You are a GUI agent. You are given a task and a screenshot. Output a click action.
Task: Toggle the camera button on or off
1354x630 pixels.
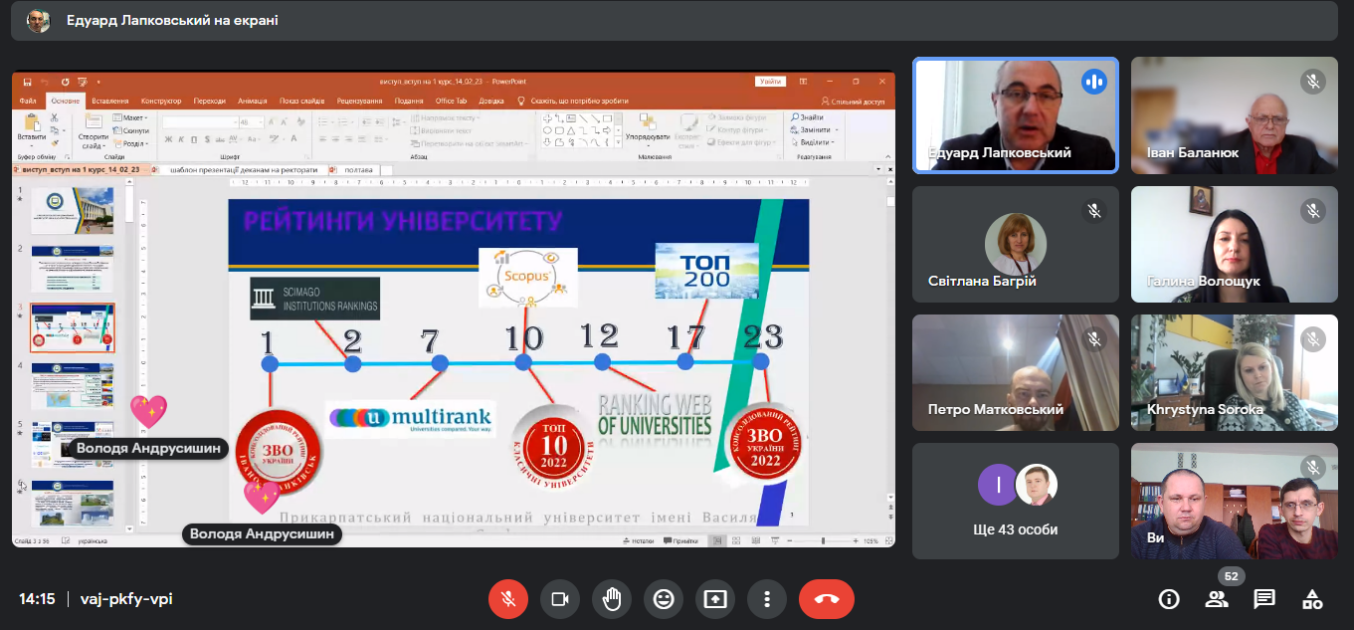coord(560,599)
